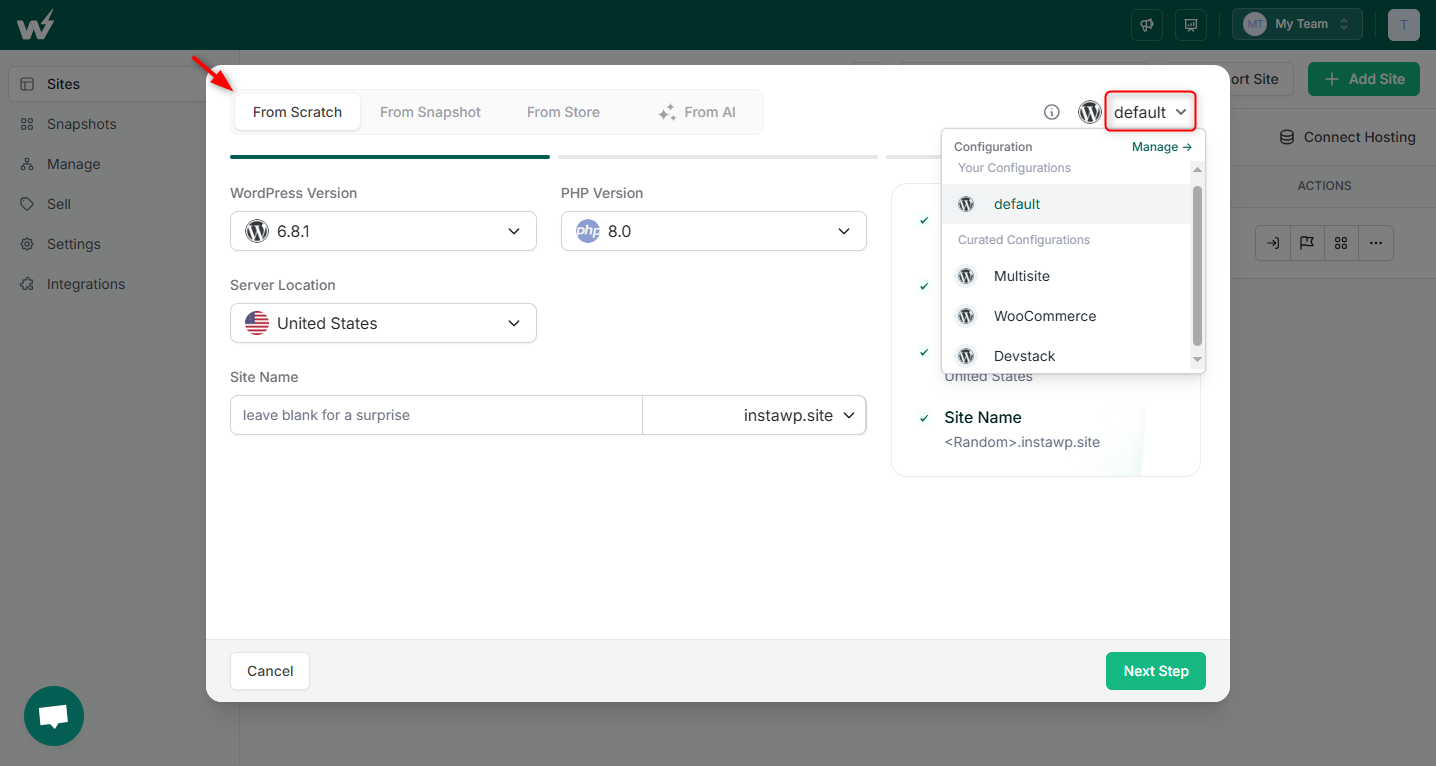
Task: Click the flag icon in Actions row
Action: point(1306,243)
